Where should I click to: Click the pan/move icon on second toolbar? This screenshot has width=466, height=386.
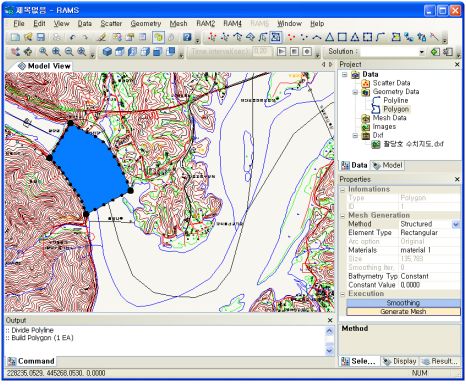(x=28, y=52)
